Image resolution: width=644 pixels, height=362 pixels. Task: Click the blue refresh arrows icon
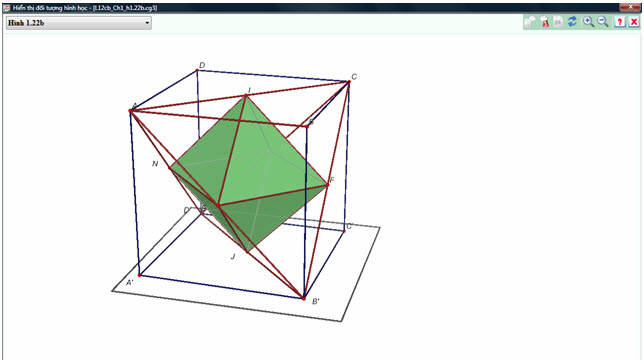click(572, 22)
